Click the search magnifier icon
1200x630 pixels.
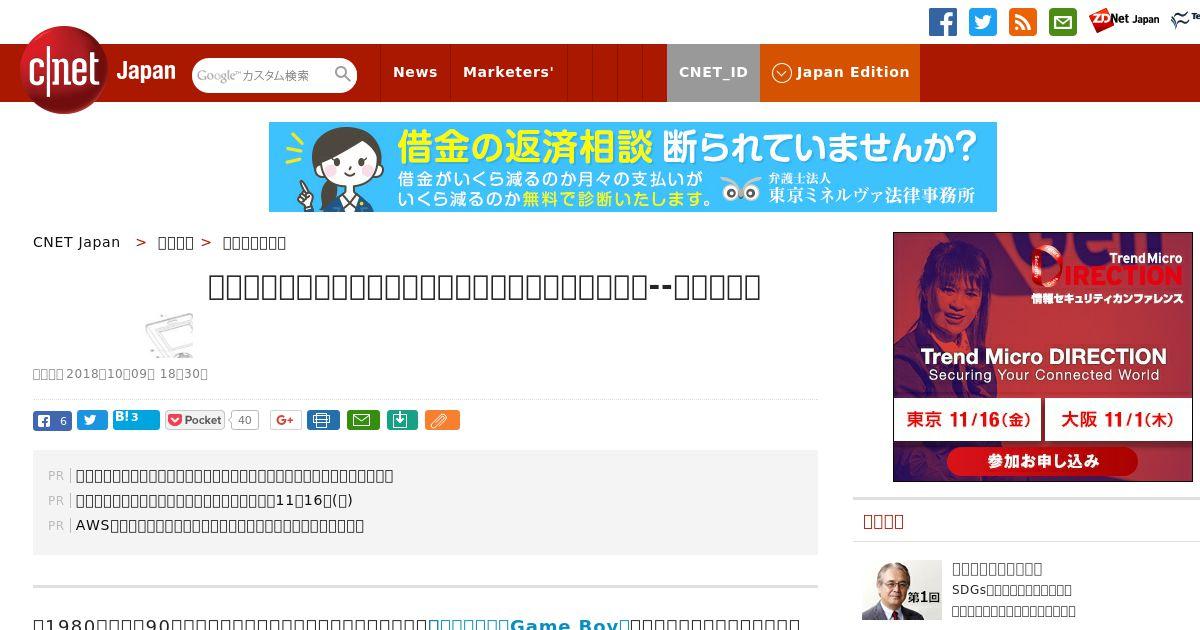[x=343, y=74]
